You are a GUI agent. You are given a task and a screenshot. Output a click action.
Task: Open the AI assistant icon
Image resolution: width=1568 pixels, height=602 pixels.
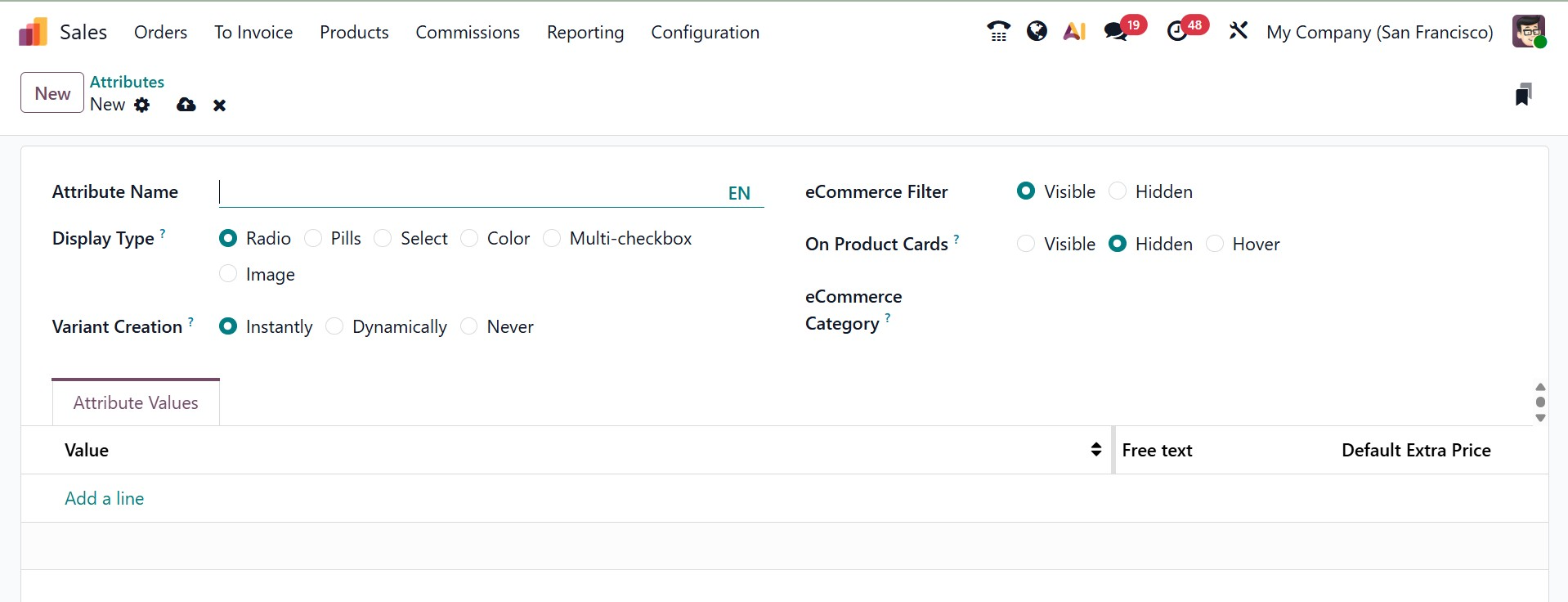pyautogui.click(x=1074, y=31)
